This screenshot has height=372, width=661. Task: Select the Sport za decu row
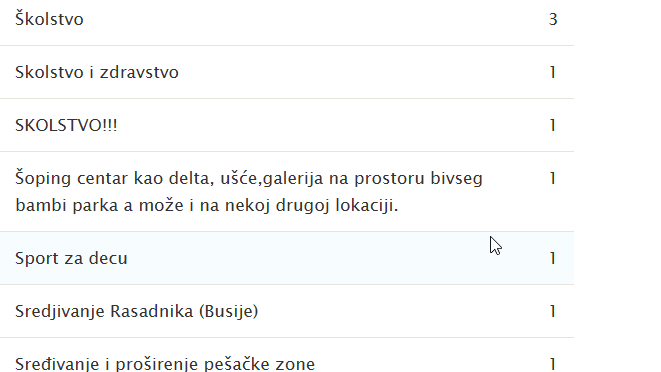click(x=287, y=258)
